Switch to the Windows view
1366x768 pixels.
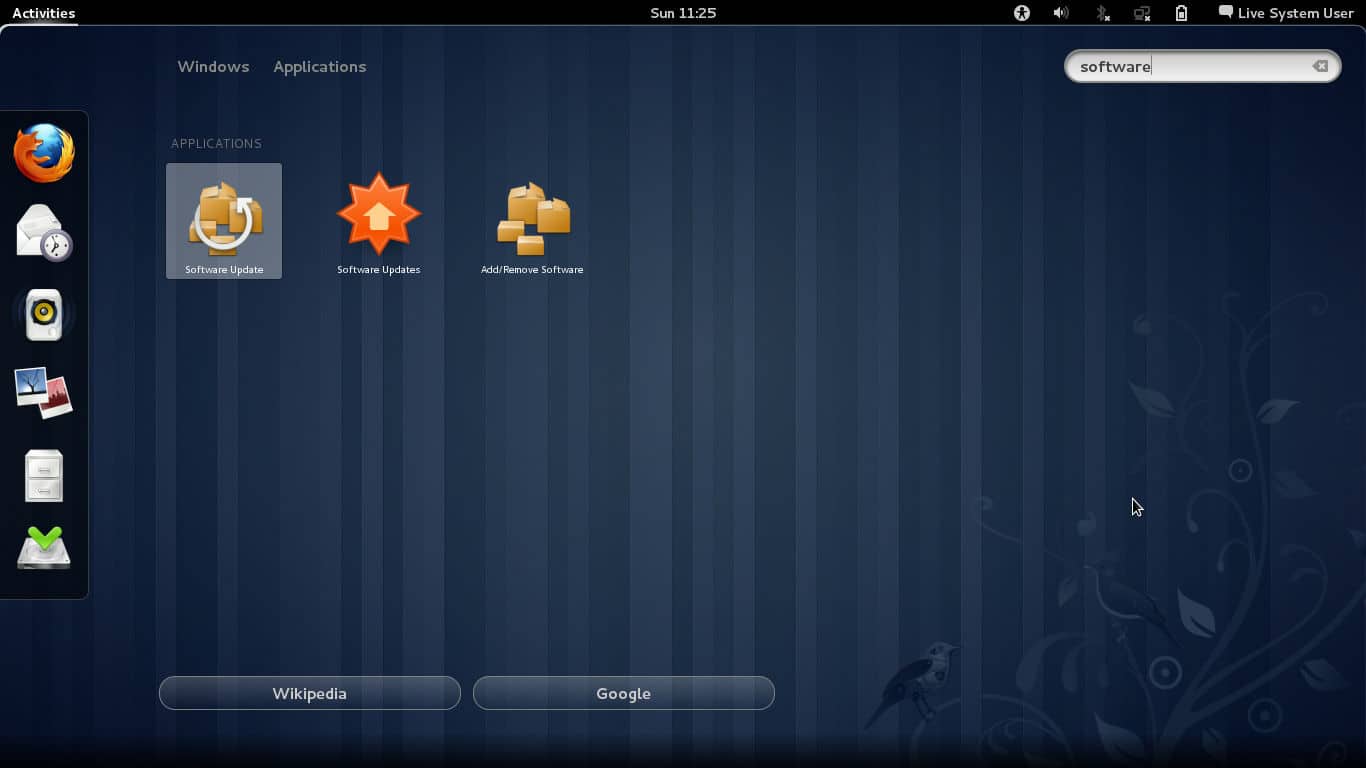tap(213, 67)
